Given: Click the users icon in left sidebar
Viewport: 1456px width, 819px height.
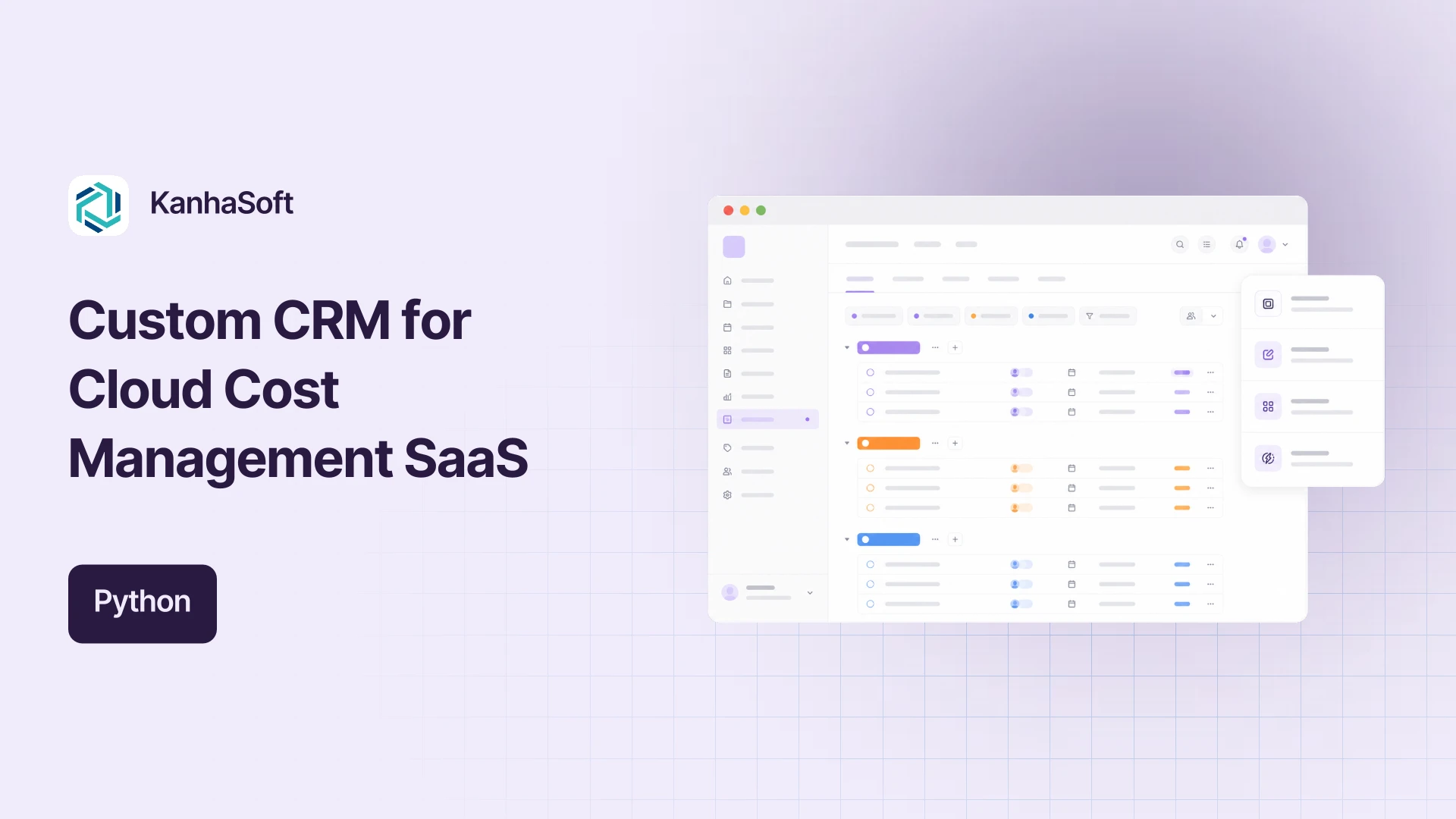Looking at the screenshot, I should (x=727, y=472).
